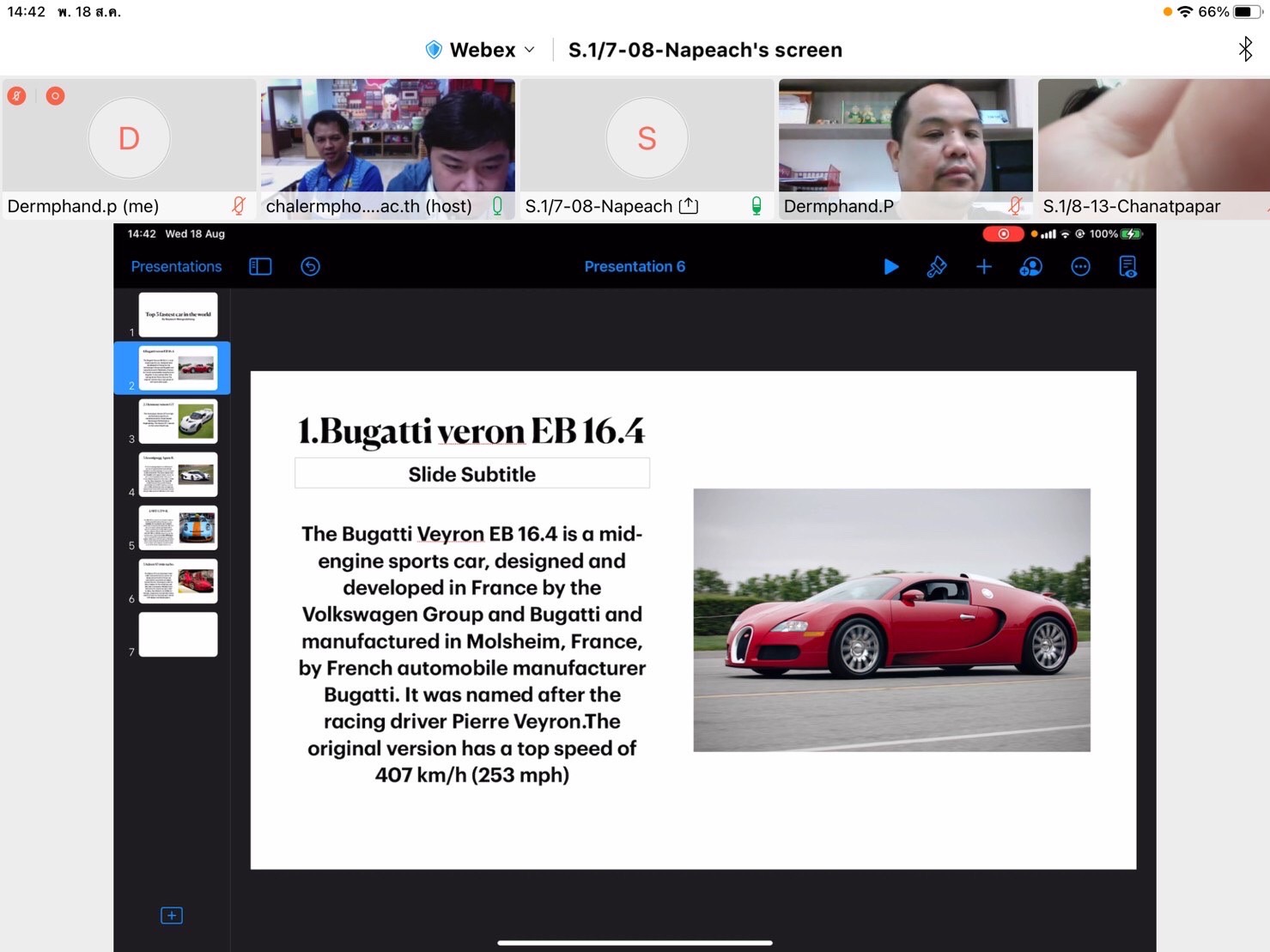
Task: Tap the muted mic icon on Dermphand.P tile
Action: tap(1015, 206)
